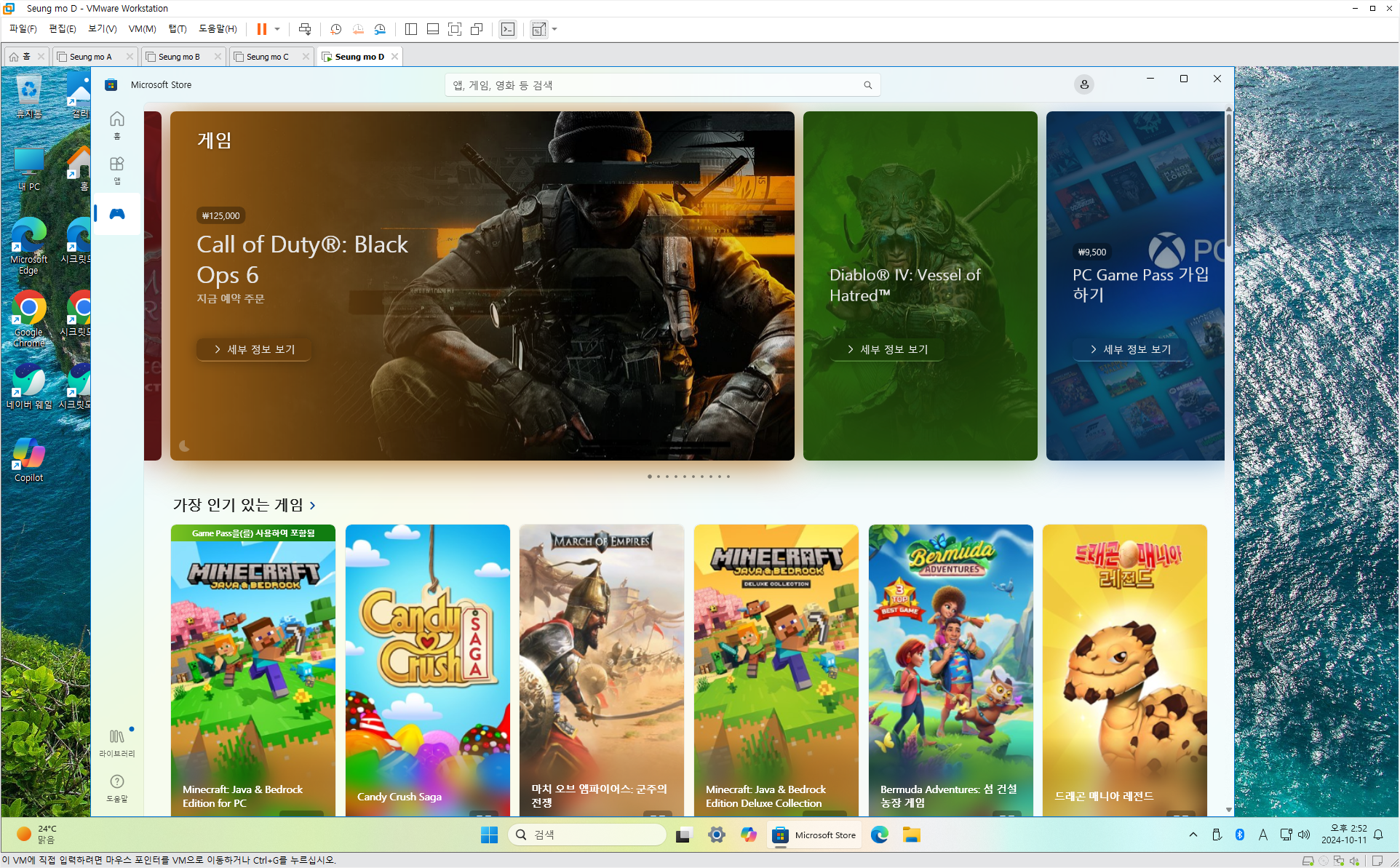Click the Microsoft Store logo icon

111,84
